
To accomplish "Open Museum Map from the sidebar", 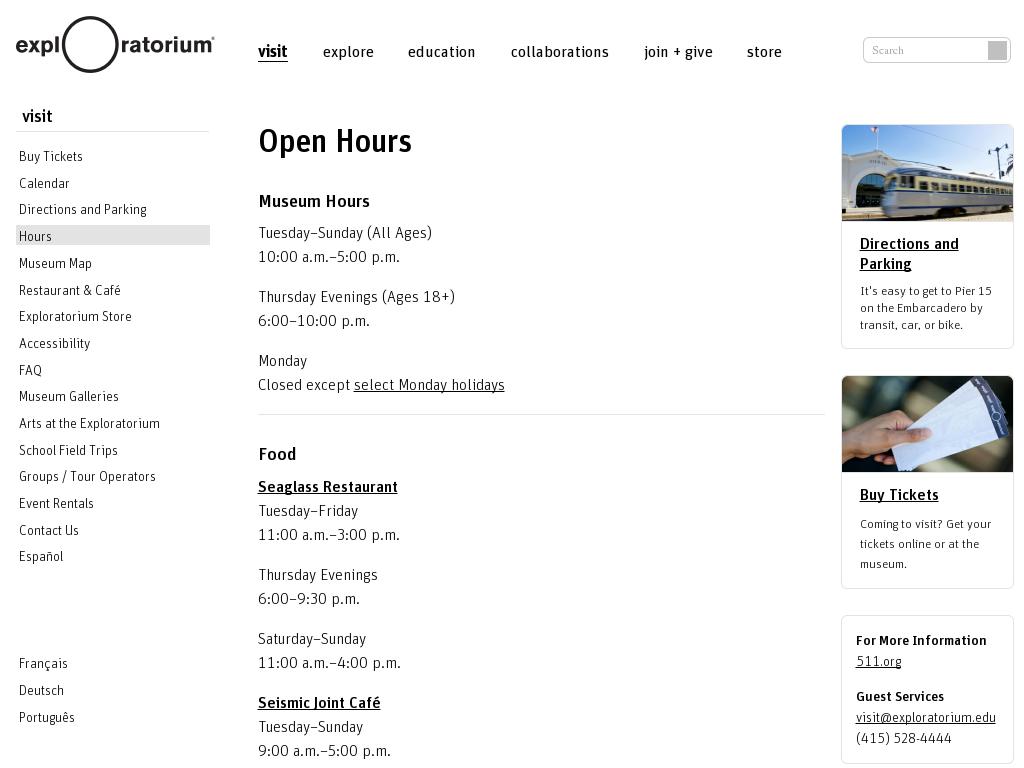I will click(55, 263).
